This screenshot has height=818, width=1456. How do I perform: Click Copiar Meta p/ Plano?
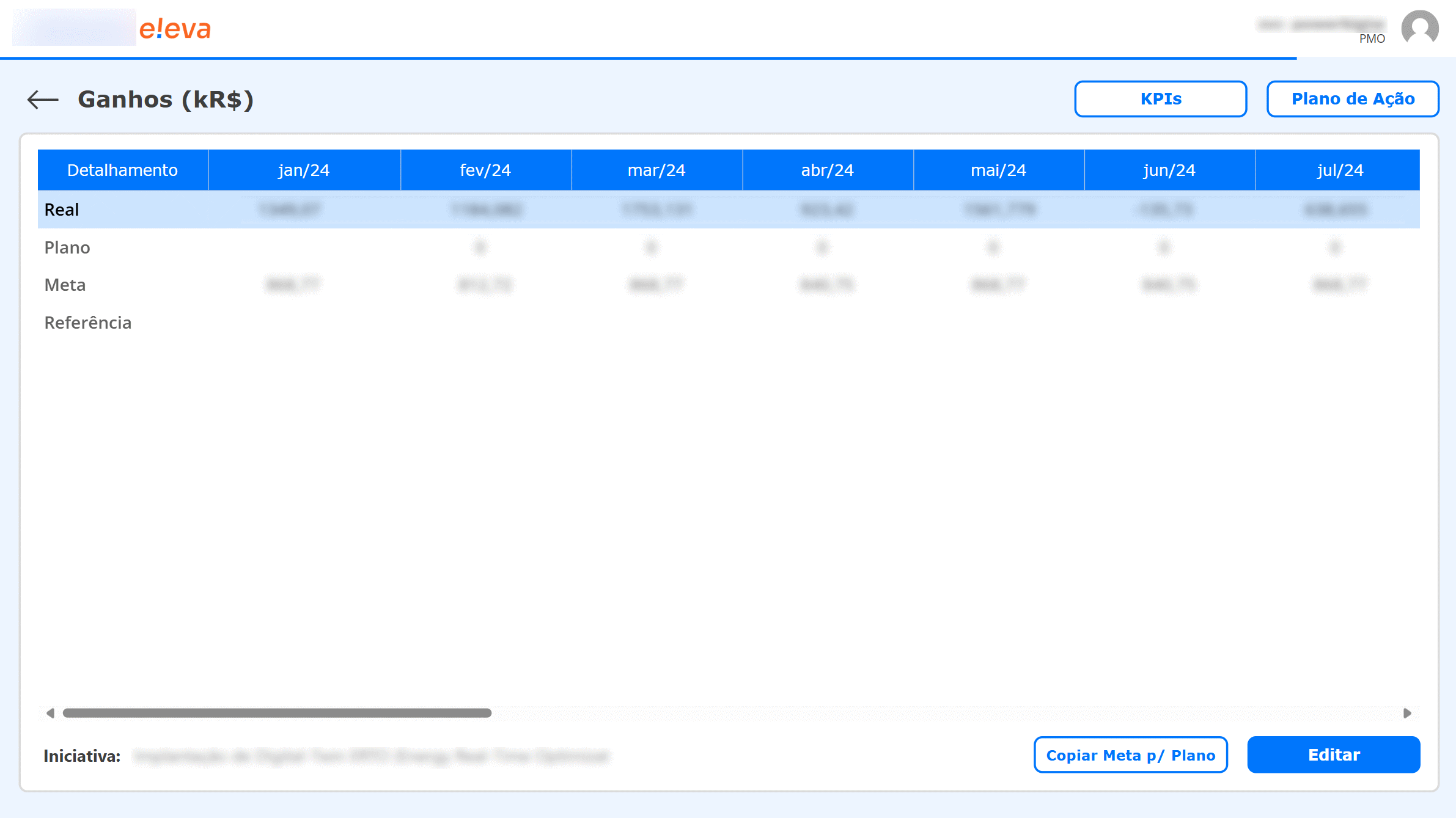(1130, 755)
